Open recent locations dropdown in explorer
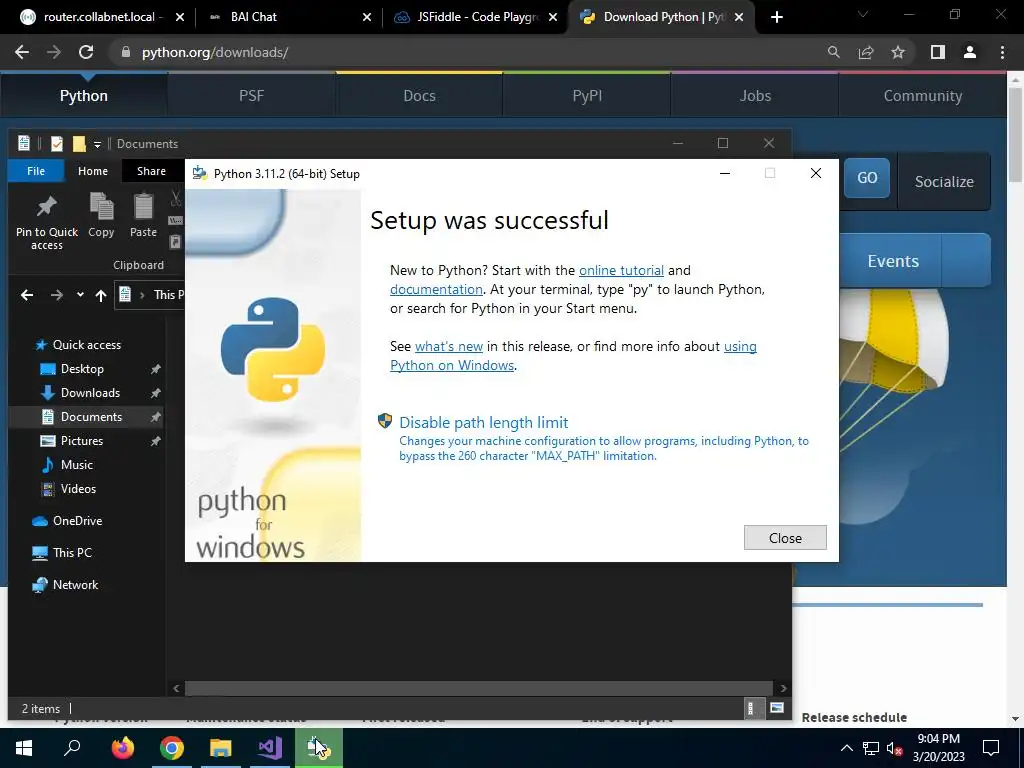The image size is (1024, 768). coord(80,295)
